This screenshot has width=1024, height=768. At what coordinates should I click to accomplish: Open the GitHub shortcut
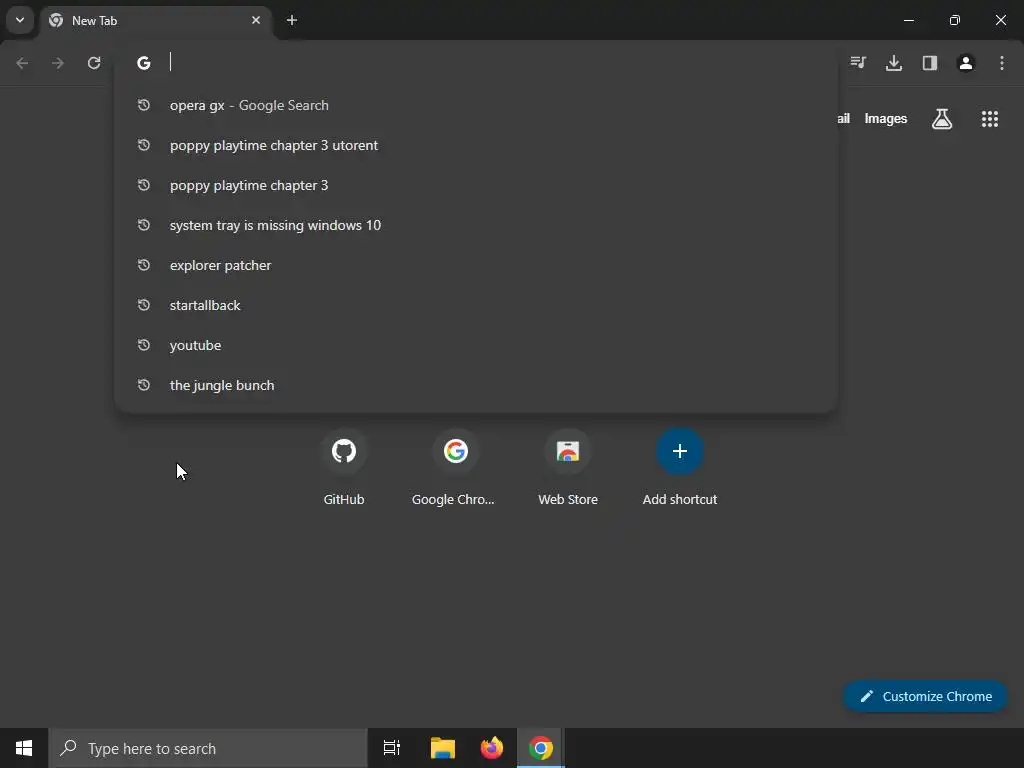click(x=344, y=468)
